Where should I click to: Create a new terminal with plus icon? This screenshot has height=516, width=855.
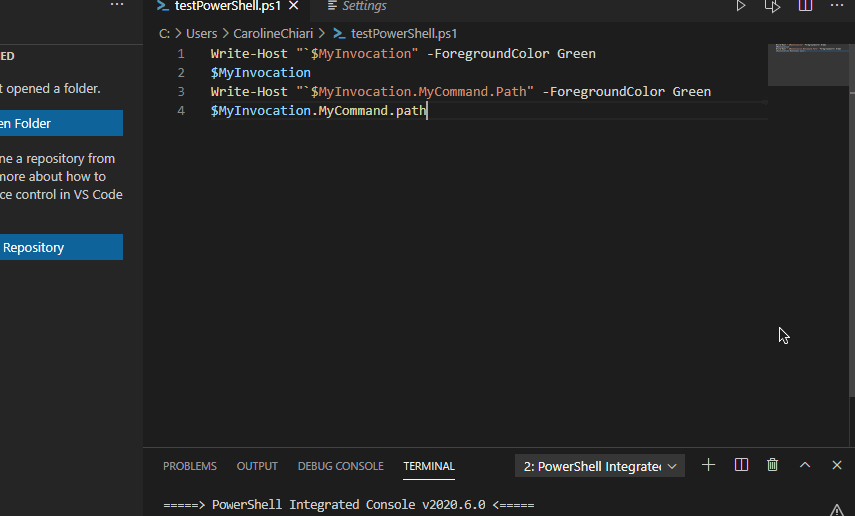[x=708, y=465]
